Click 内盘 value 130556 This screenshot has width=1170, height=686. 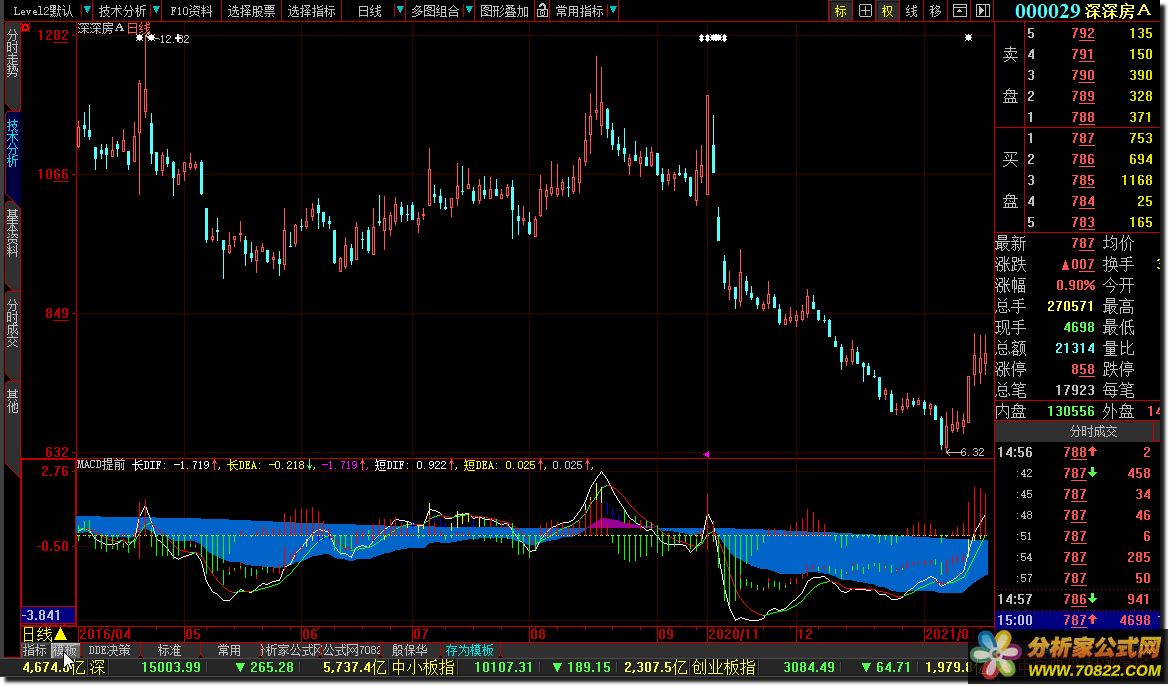click(x=1071, y=411)
